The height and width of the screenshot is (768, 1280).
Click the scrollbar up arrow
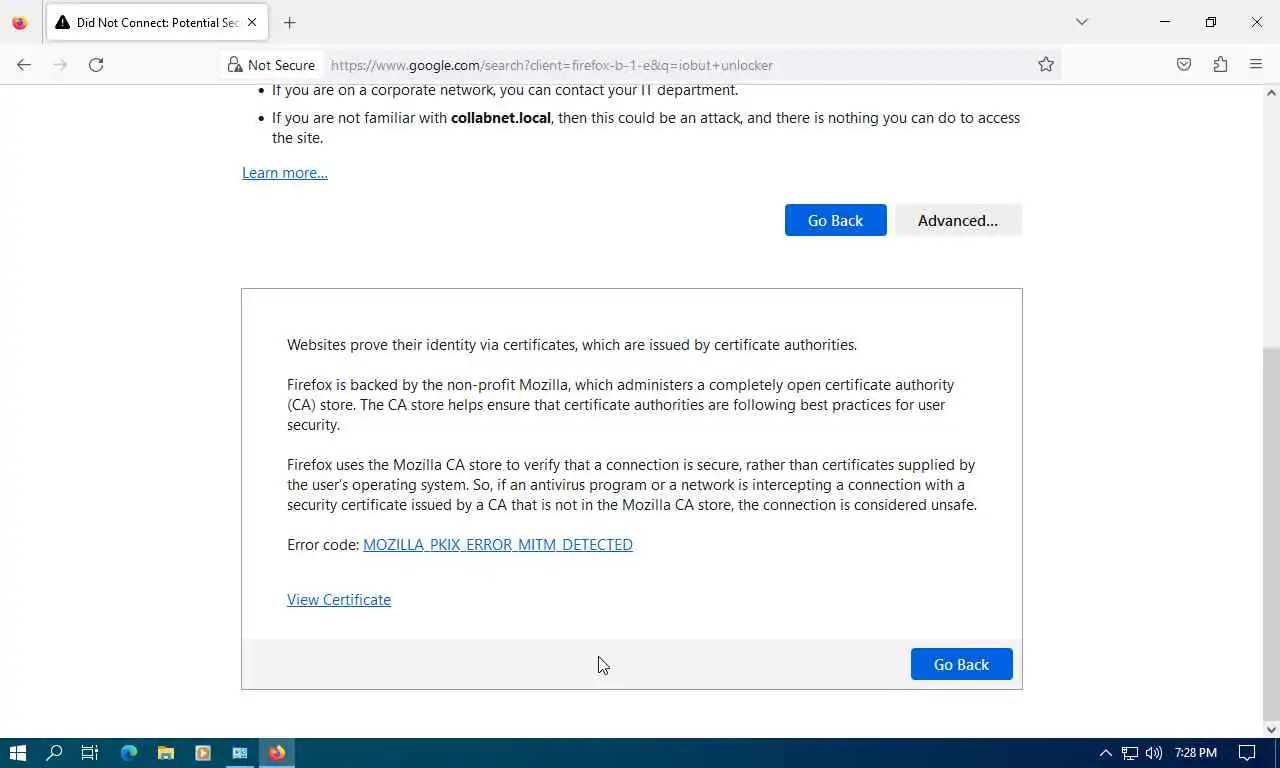pos(1271,93)
